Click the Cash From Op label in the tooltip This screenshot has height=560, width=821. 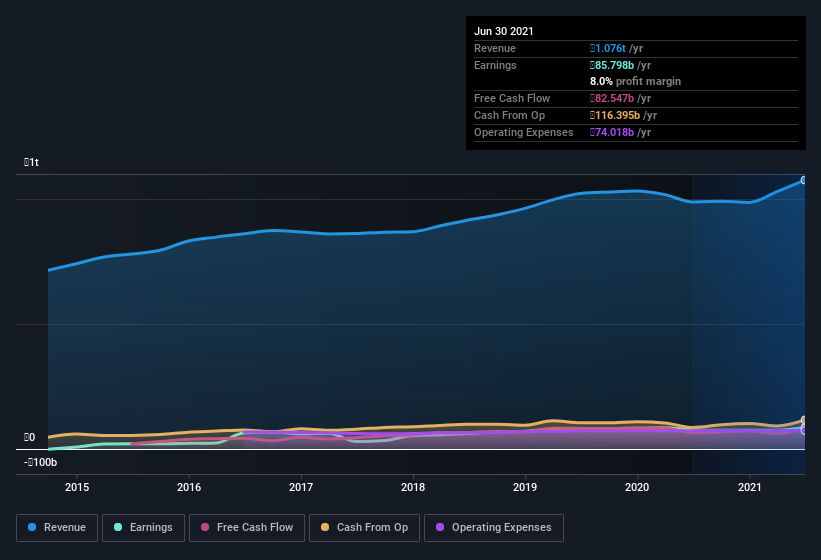click(509, 115)
